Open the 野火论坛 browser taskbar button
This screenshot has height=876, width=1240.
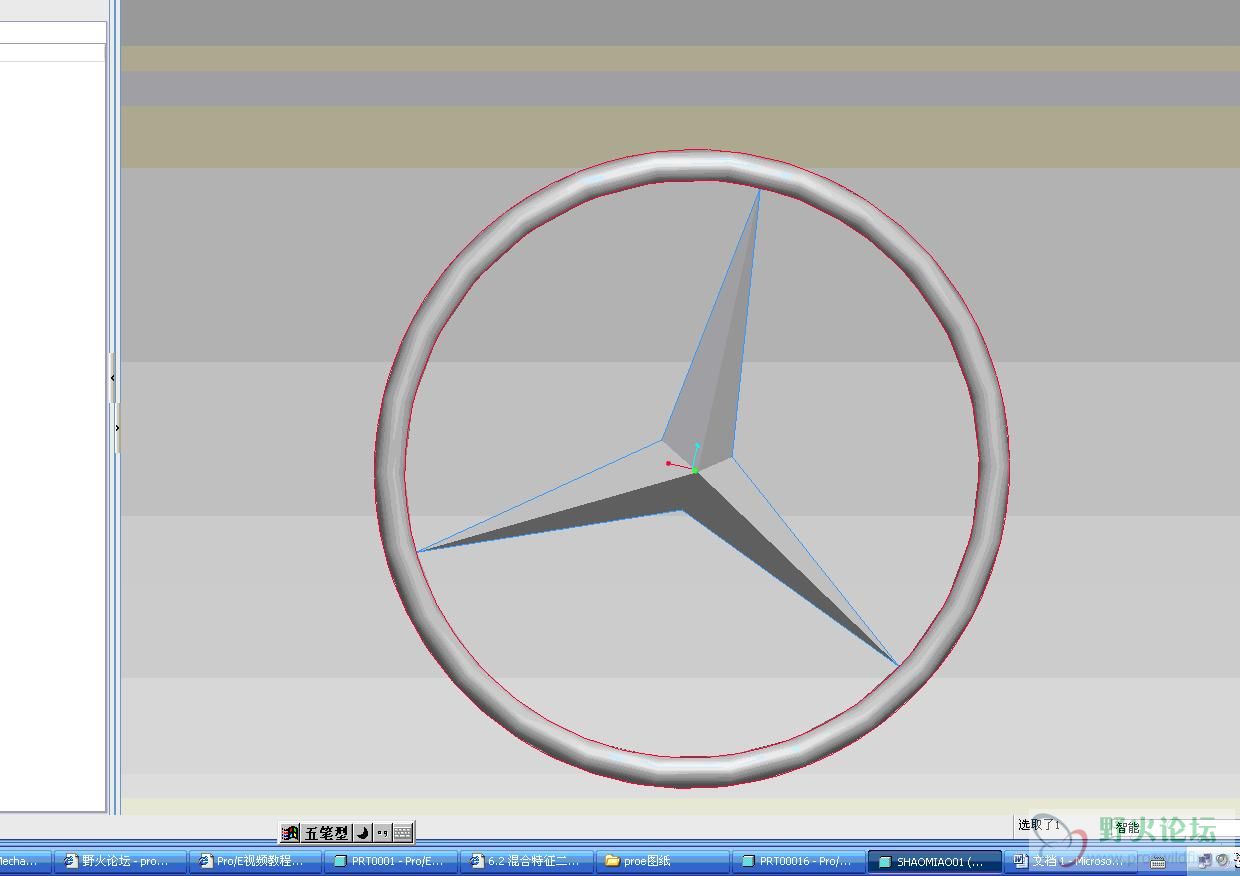click(119, 861)
